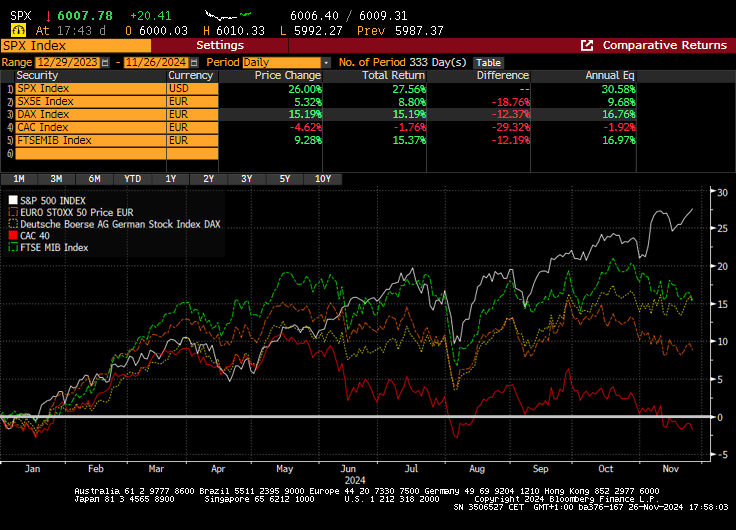736x530 pixels.
Task: Click the EUR currency field for CAC Index
Action: [x=192, y=128]
